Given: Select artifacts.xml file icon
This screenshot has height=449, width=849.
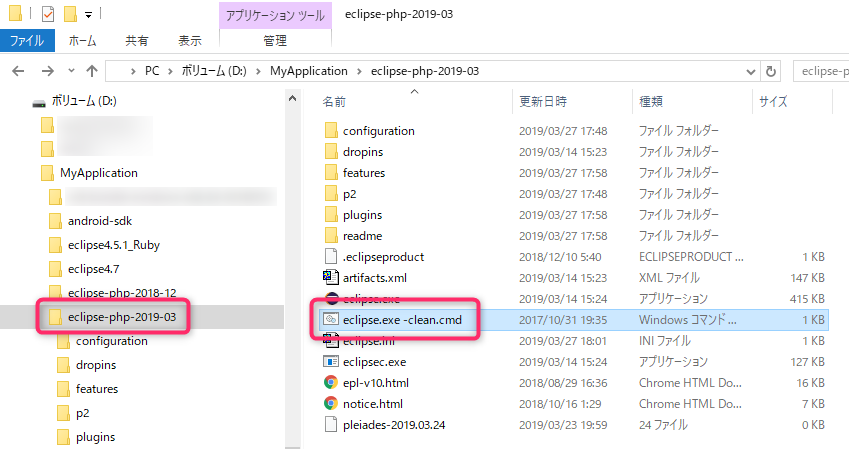Looking at the screenshot, I should [331, 277].
